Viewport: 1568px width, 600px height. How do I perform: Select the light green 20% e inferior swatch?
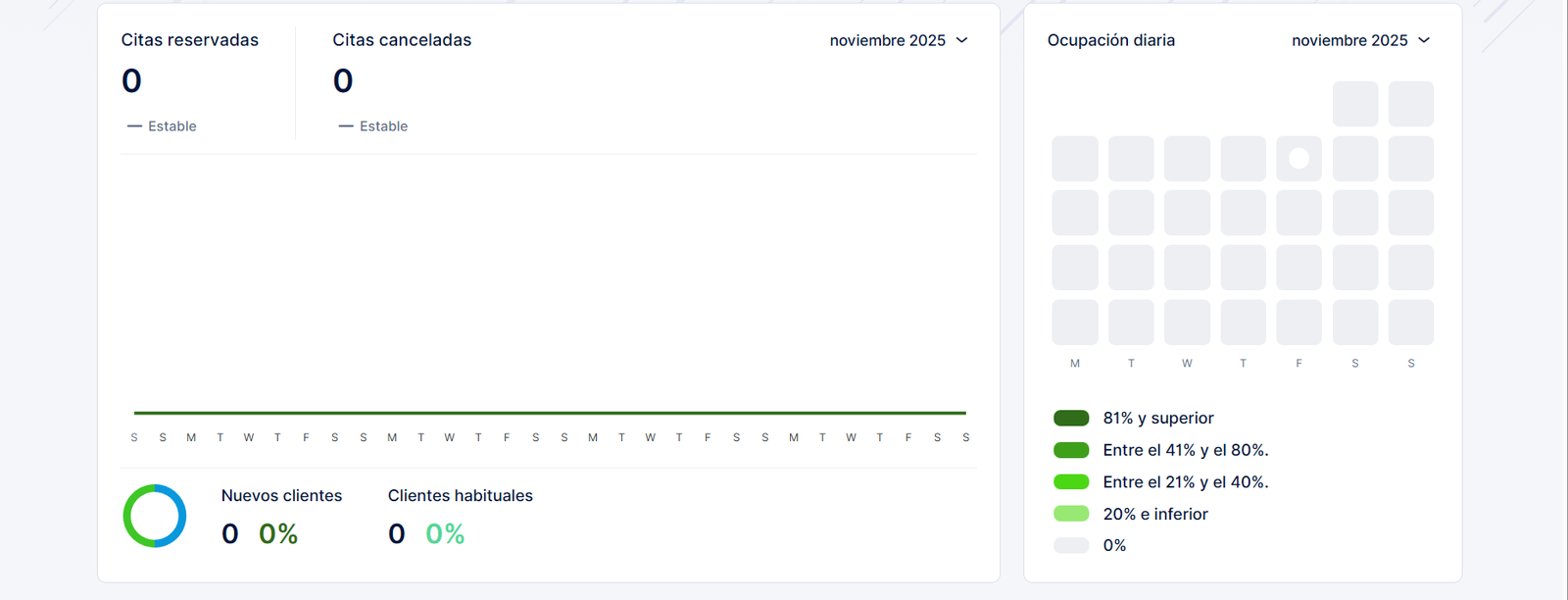[x=1071, y=514]
